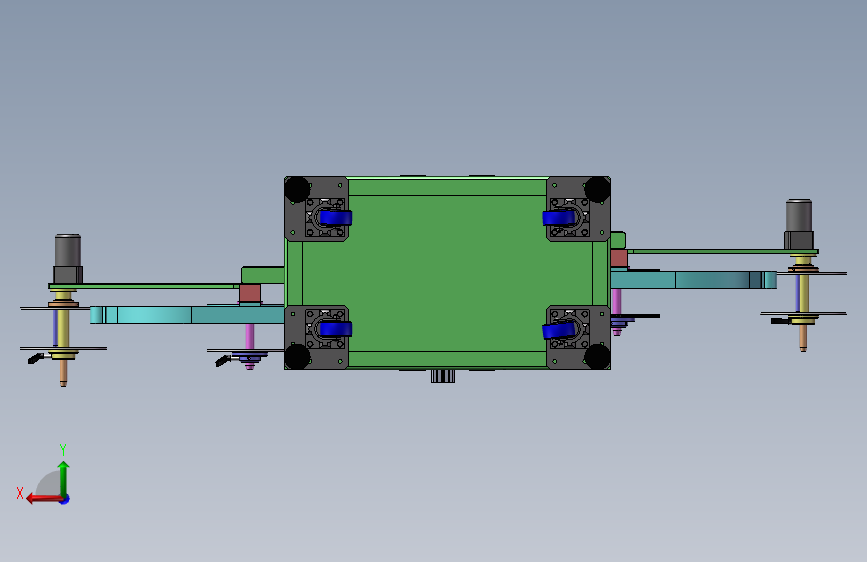Select the black round foot at top-right corner
Screen dimensions: 867x562
click(598, 189)
